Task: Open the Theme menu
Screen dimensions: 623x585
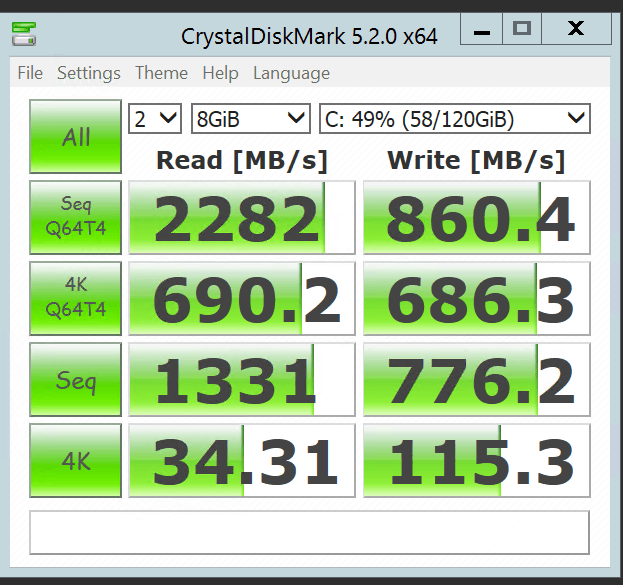Action: coord(161,73)
